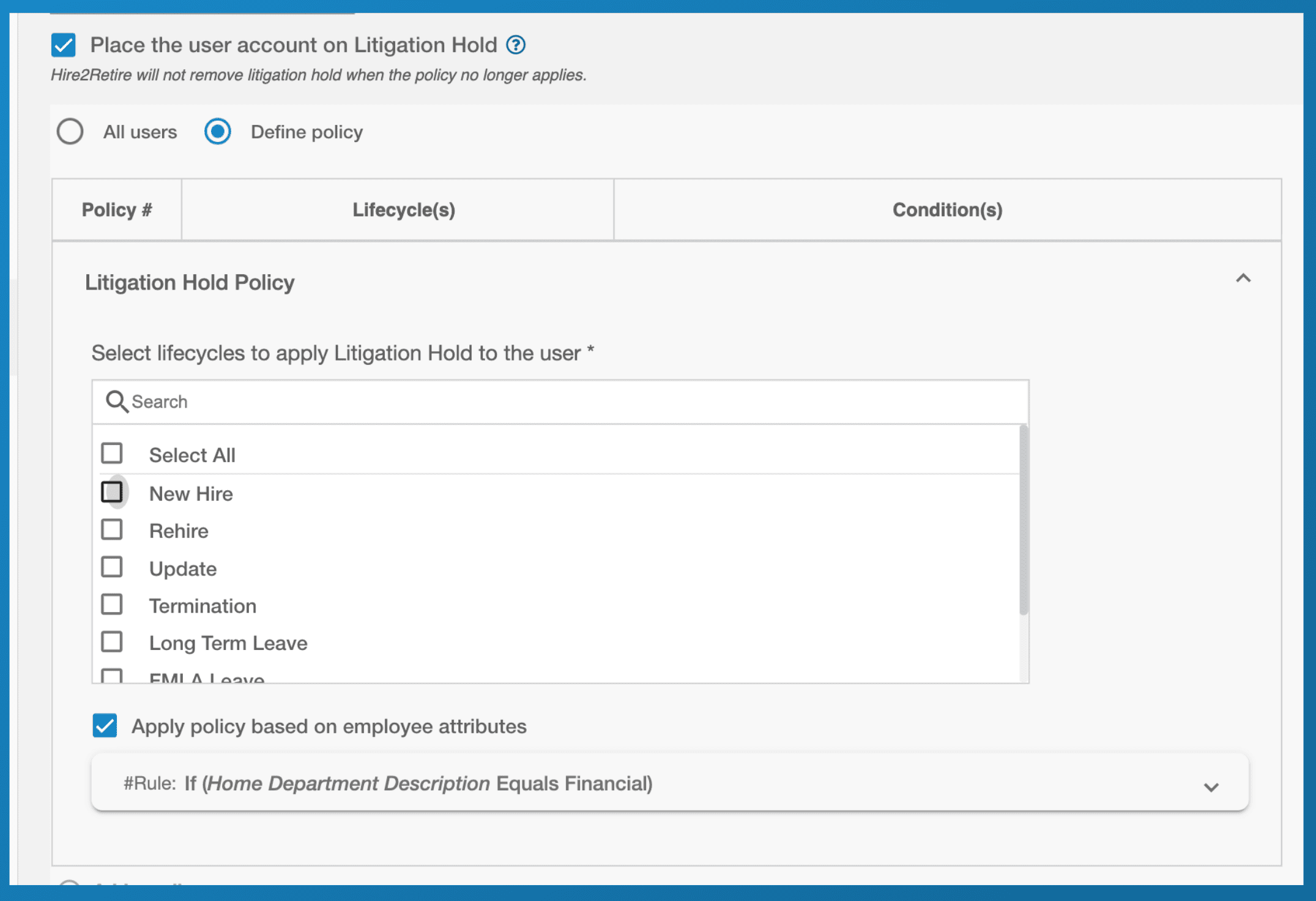Check the New Hire lifecycle checkbox
Viewport: 1316px width, 901px height.
112,492
